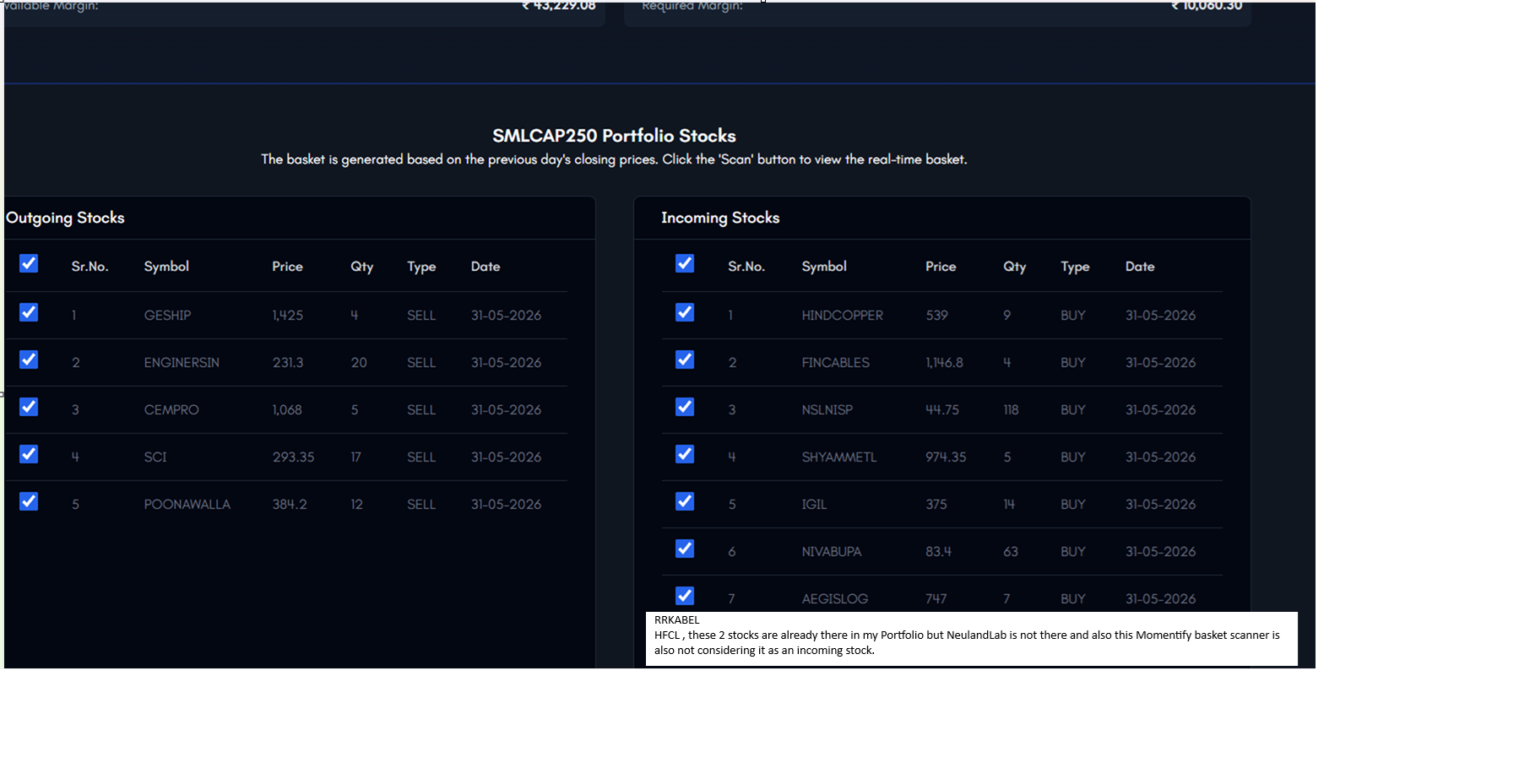1519x784 pixels.
Task: Click SCI price 293.35
Action: pos(293,457)
